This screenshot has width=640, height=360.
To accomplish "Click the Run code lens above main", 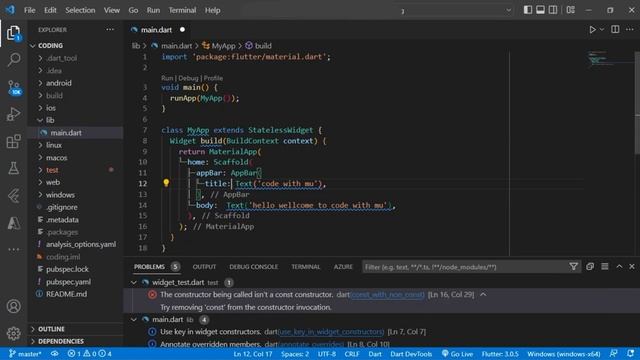I will [x=167, y=78].
